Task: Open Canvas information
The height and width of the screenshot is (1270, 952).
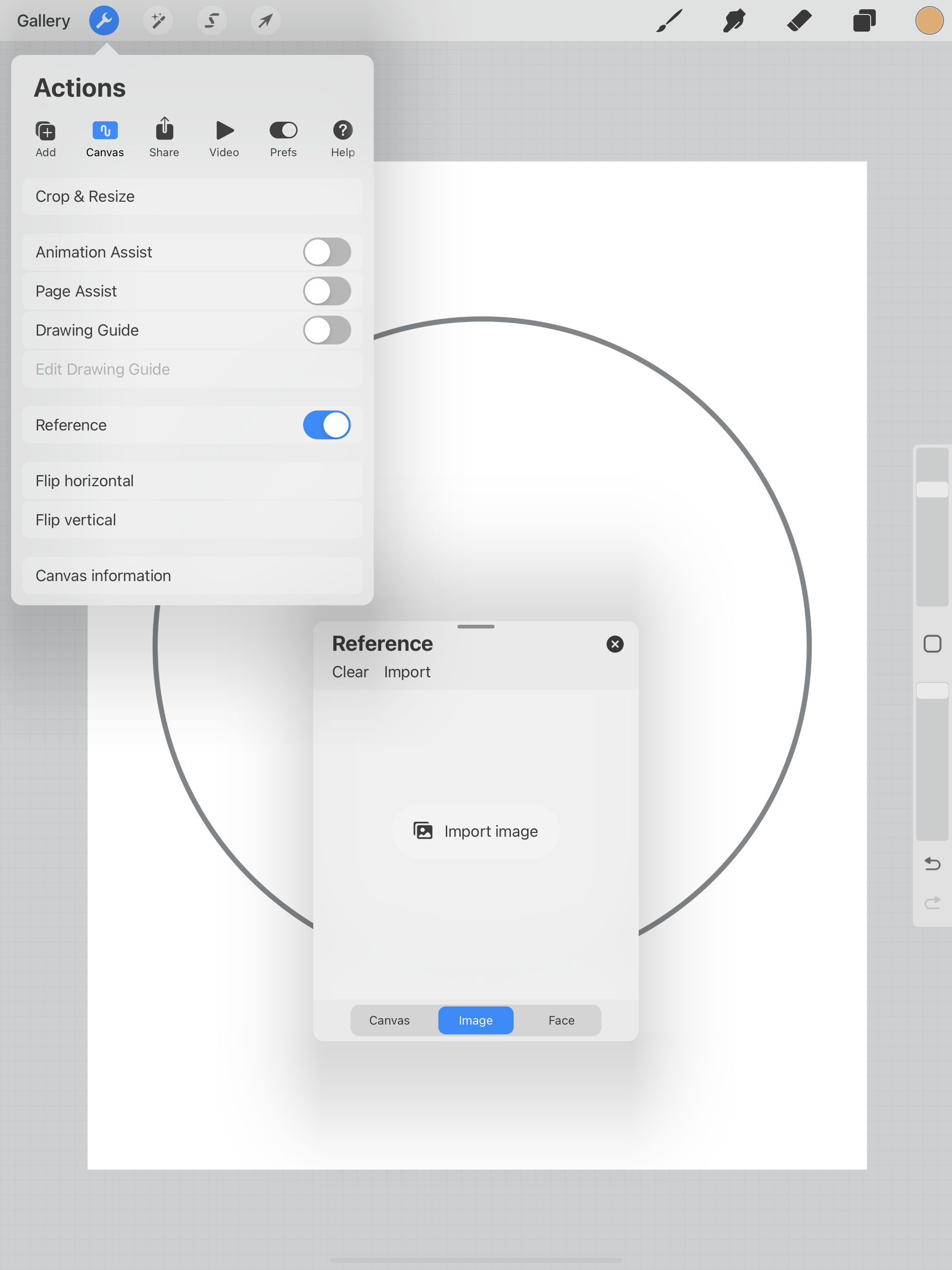Action: pos(192,575)
